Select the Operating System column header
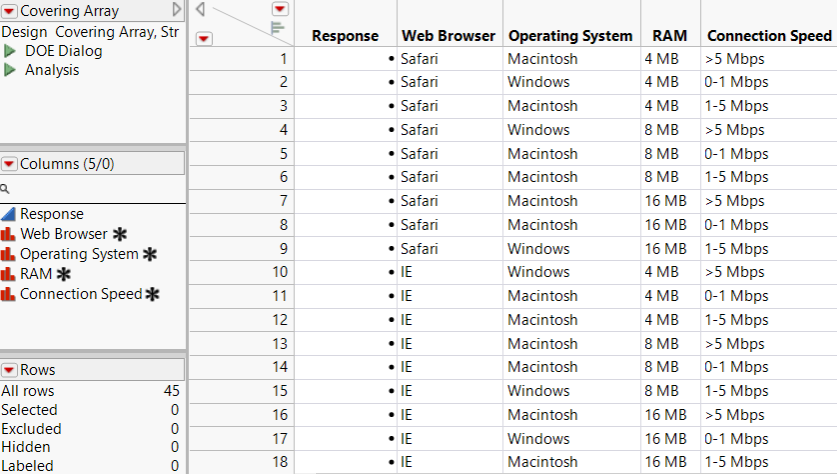This screenshot has width=837, height=474. coord(570,36)
